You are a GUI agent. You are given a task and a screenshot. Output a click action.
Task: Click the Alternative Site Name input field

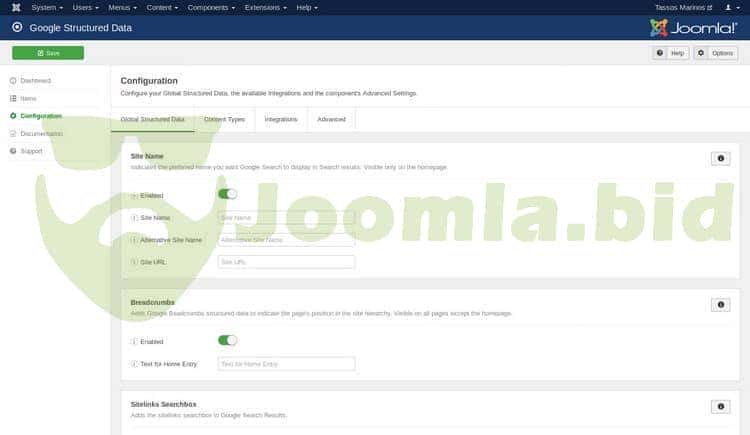[286, 240]
